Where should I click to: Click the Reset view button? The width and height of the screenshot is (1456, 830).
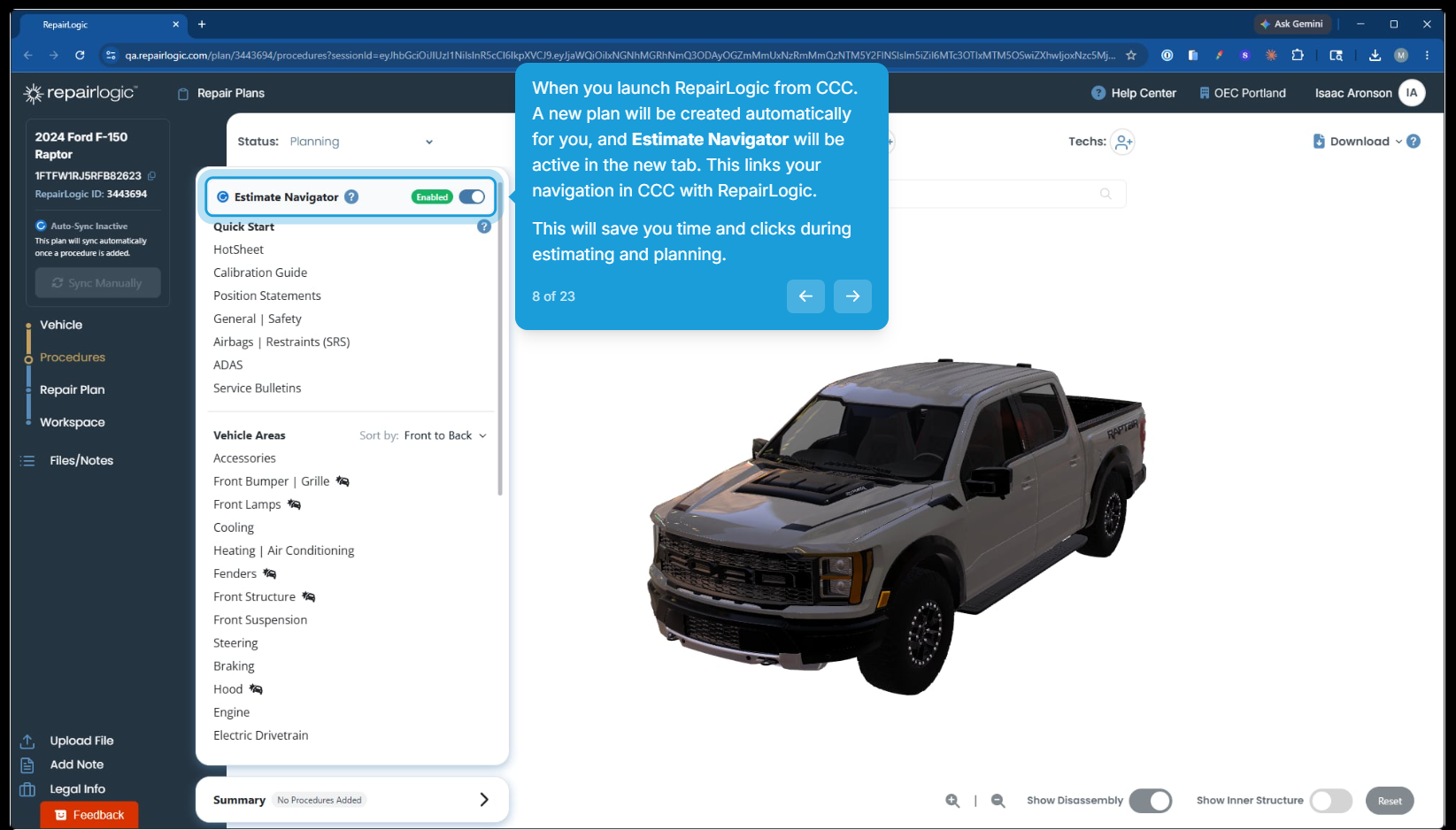1390,801
